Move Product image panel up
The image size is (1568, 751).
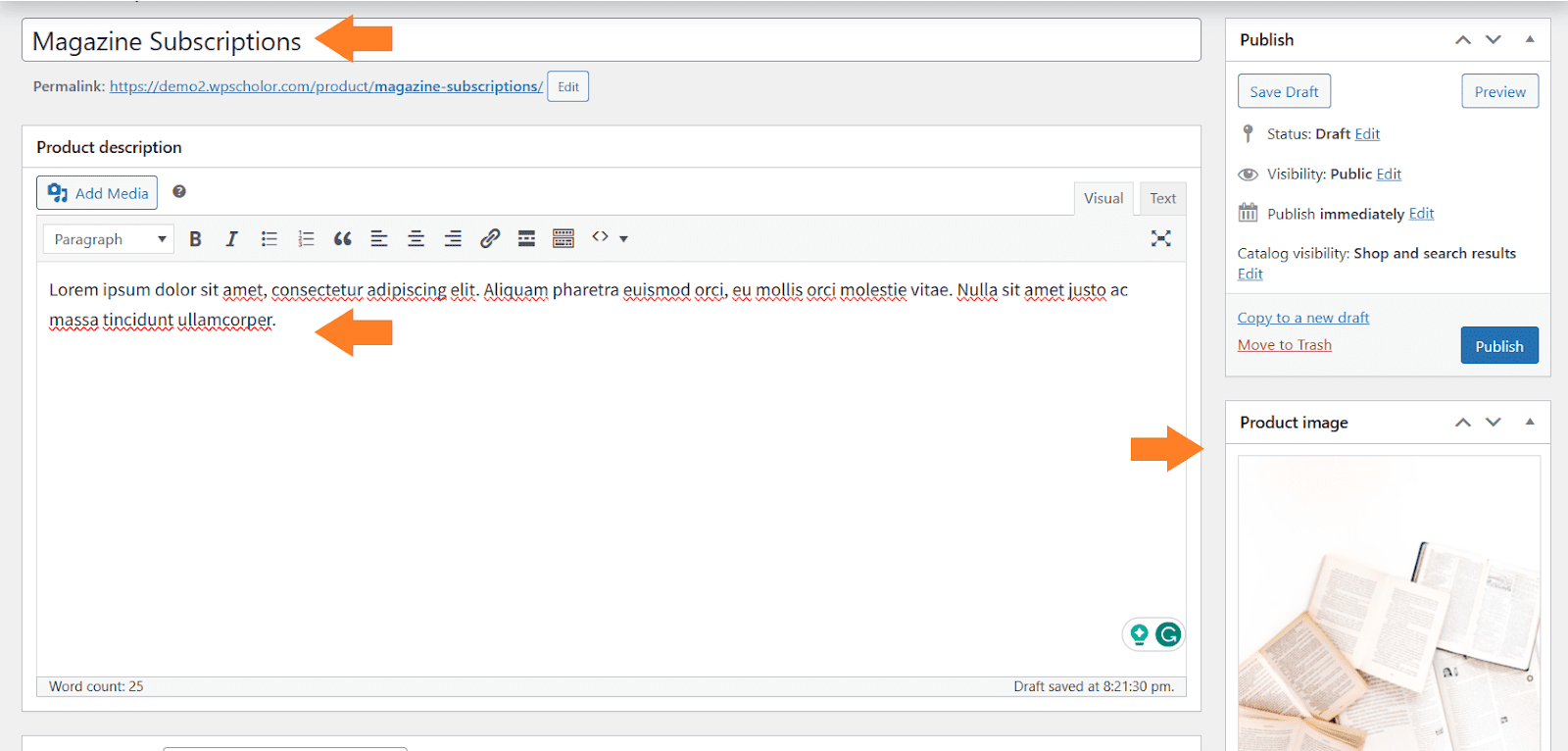1463,423
